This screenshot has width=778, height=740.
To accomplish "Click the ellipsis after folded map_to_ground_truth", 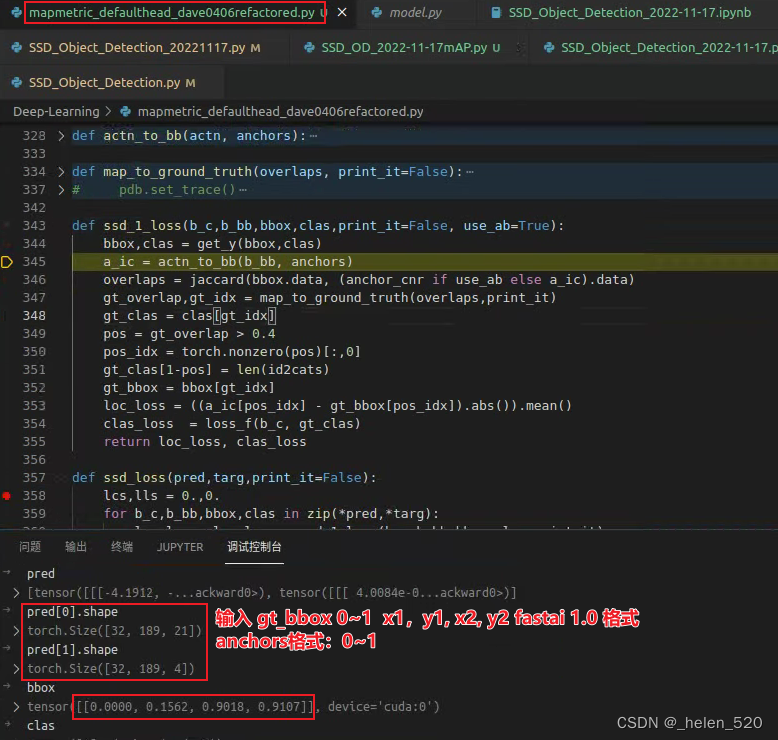I will click(470, 172).
